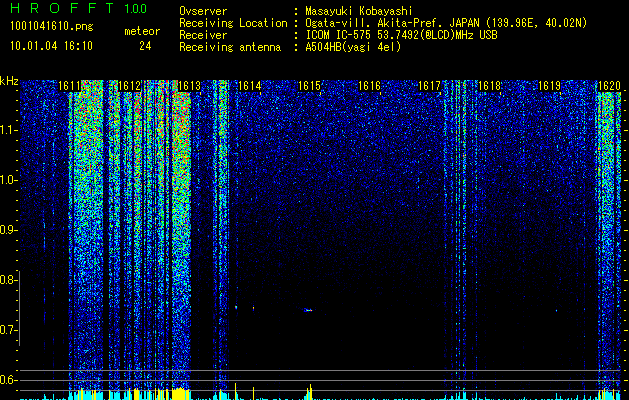The width and height of the screenshot is (629, 400).
Task: Click the 1616 time marker
Action: click(x=369, y=86)
